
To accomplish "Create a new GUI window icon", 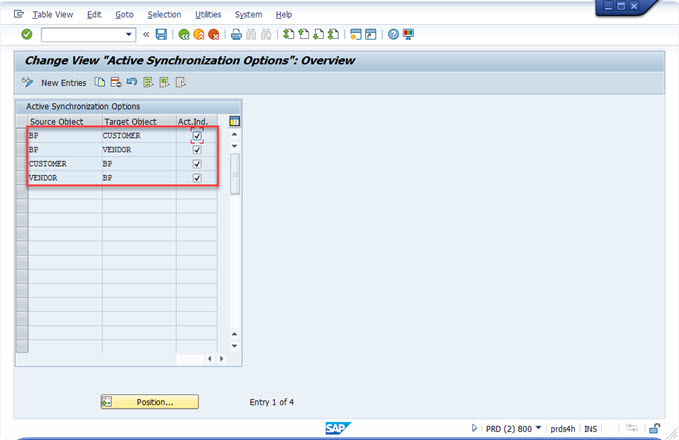I will click(356, 35).
